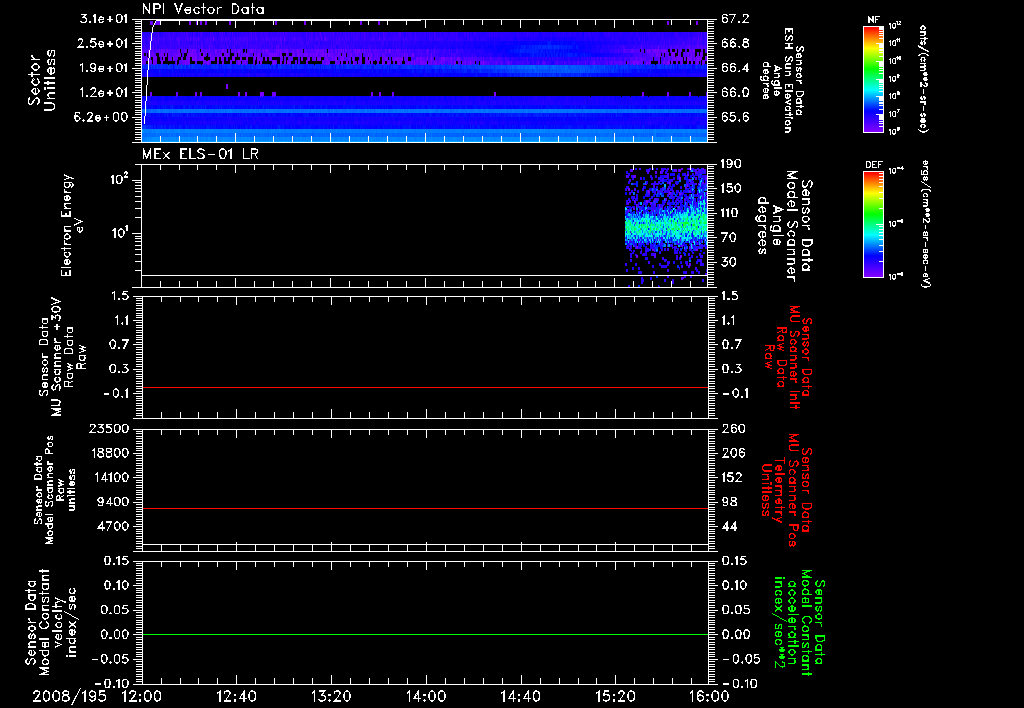Click the 44 telemetry tick value
Screen dimensions: 1024x708
tap(729, 526)
